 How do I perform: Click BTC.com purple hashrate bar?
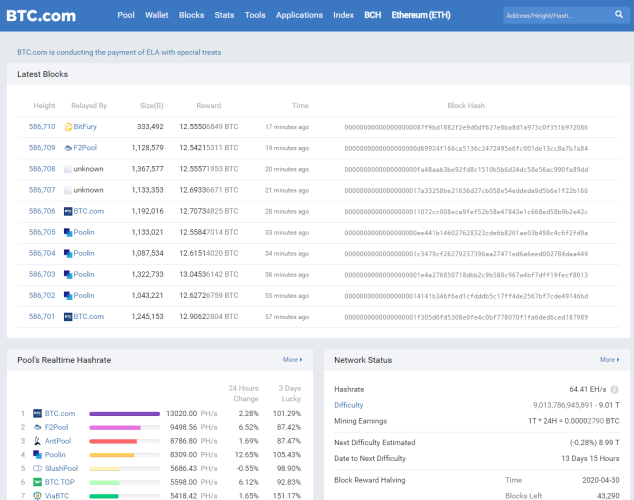[125, 414]
